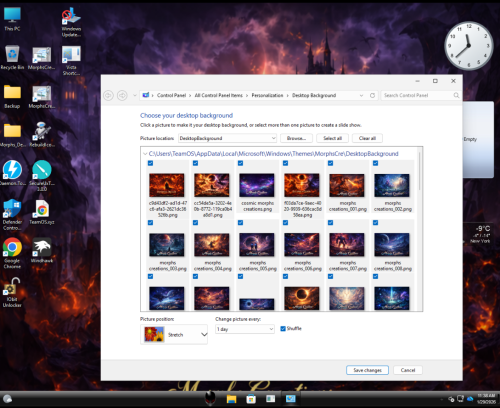Open Change picture every dropdown
This screenshot has height=408, width=500.
tap(245, 329)
